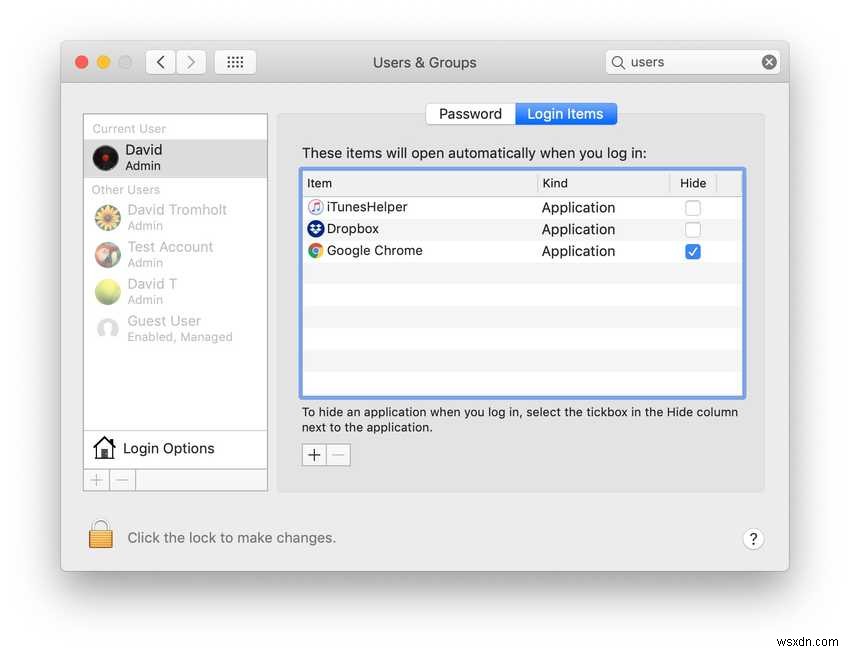
Task: Select the Login Items tab
Action: pos(565,114)
